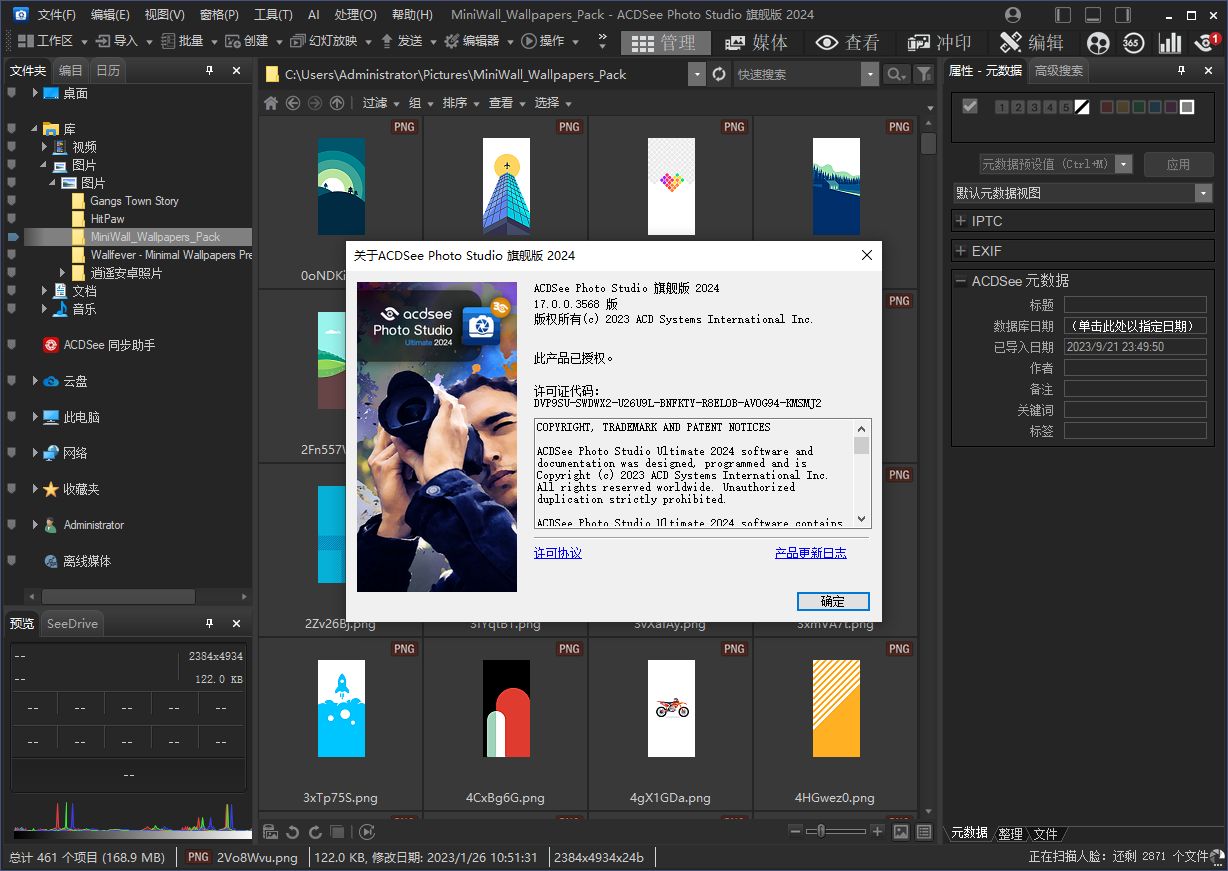Zoom in thumbnails with plus icon
The height and width of the screenshot is (871, 1228).
[877, 831]
